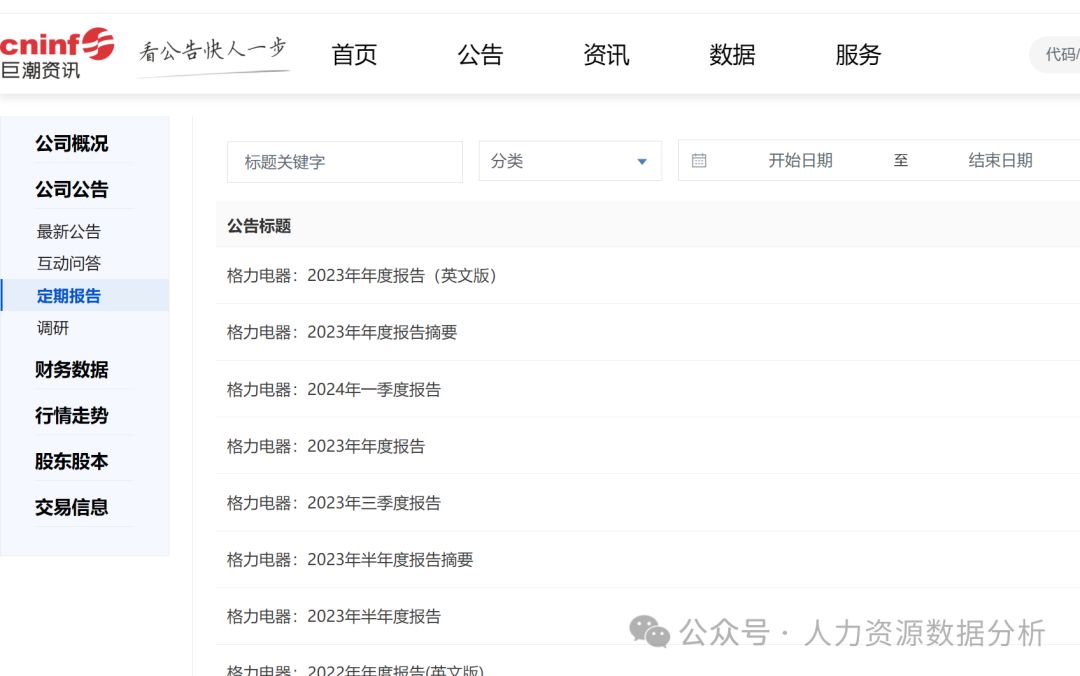Click the calendar icon in date filter
The height and width of the screenshot is (676, 1080).
698,161
